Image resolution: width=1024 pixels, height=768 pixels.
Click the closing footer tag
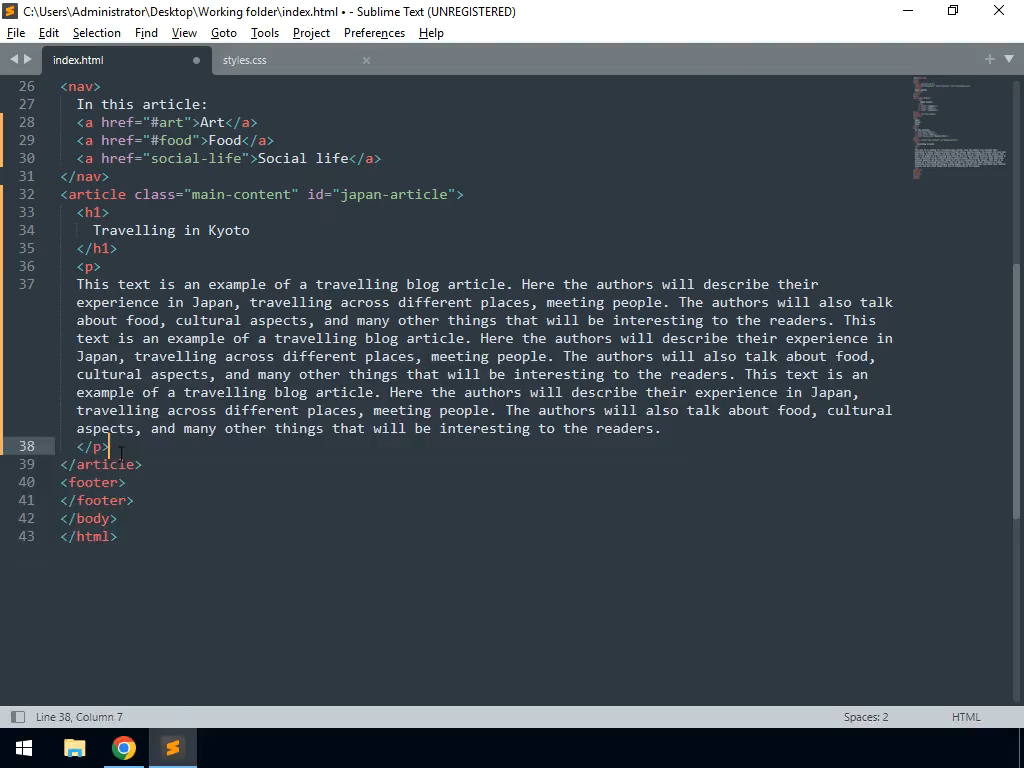97,500
